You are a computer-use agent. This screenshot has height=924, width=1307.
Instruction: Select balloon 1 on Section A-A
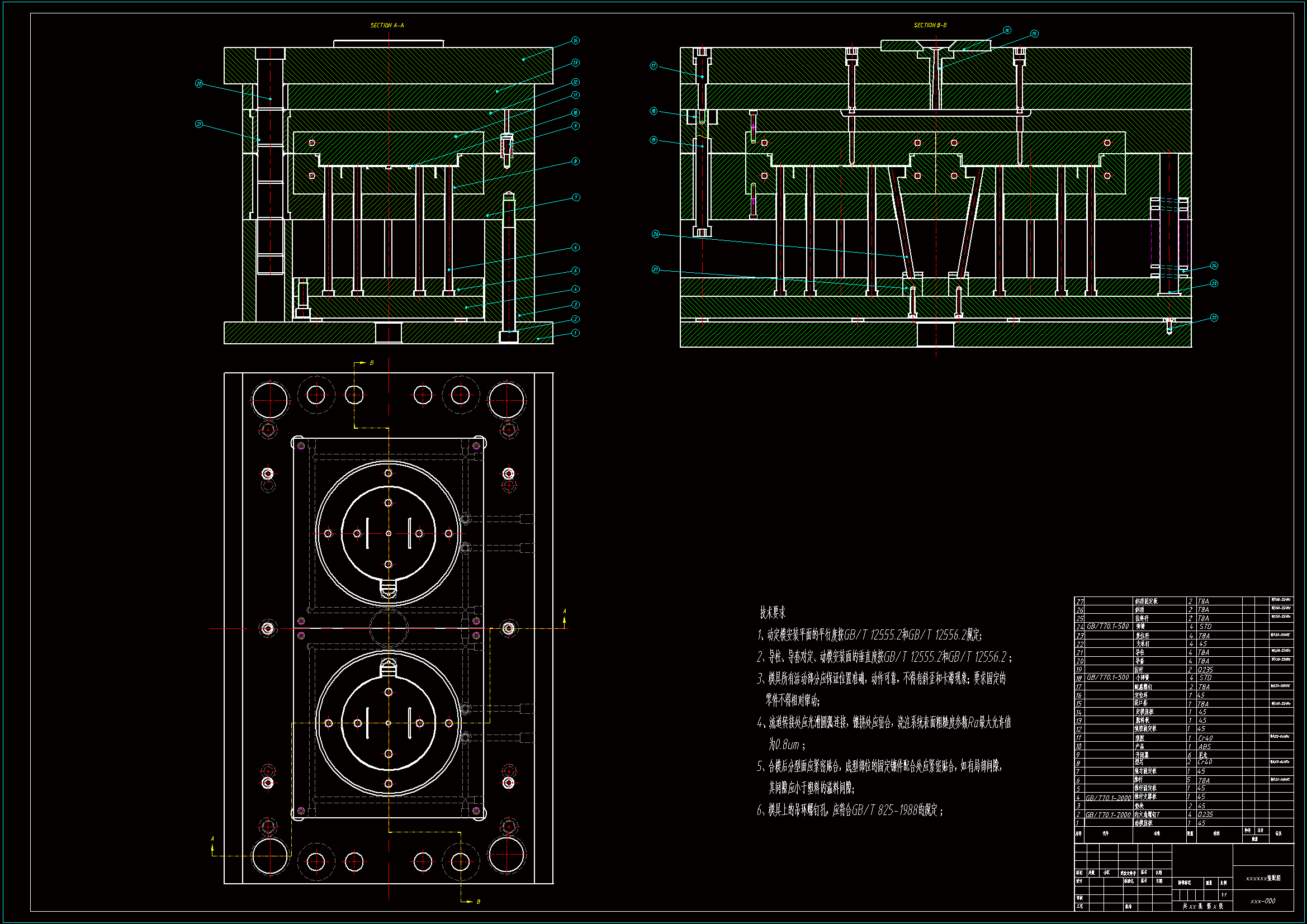pyautogui.click(x=575, y=333)
